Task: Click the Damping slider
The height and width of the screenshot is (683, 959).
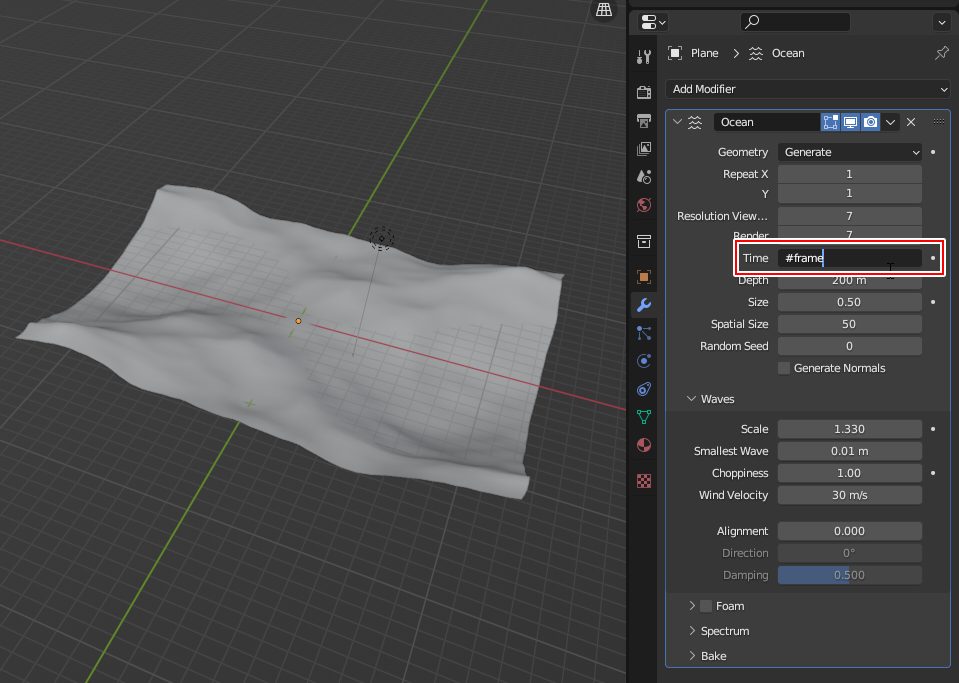Action: tap(849, 575)
